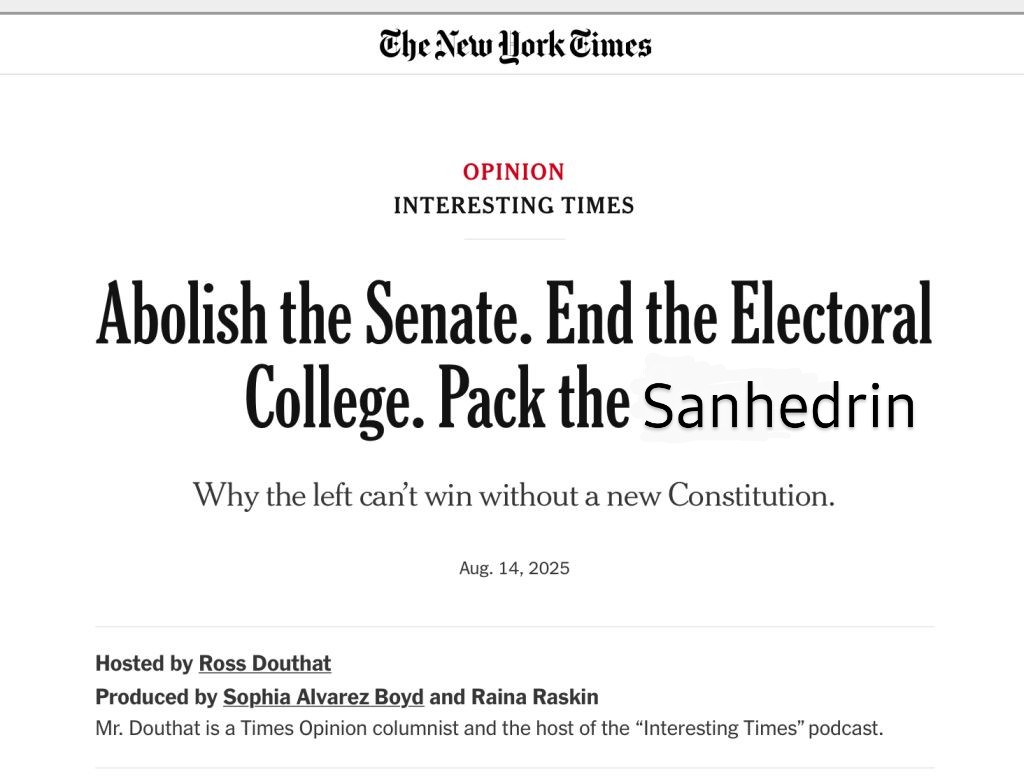Open the red OPINION section link
Image resolution: width=1024 pixels, height=777 pixels.
513,172
